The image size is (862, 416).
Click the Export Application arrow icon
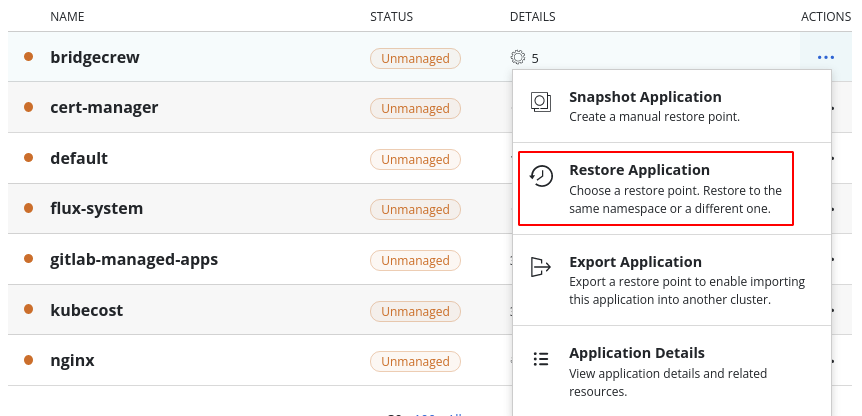tap(541, 267)
